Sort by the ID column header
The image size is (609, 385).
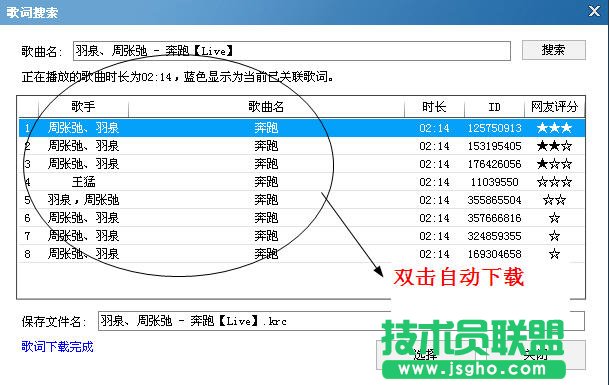(x=494, y=106)
